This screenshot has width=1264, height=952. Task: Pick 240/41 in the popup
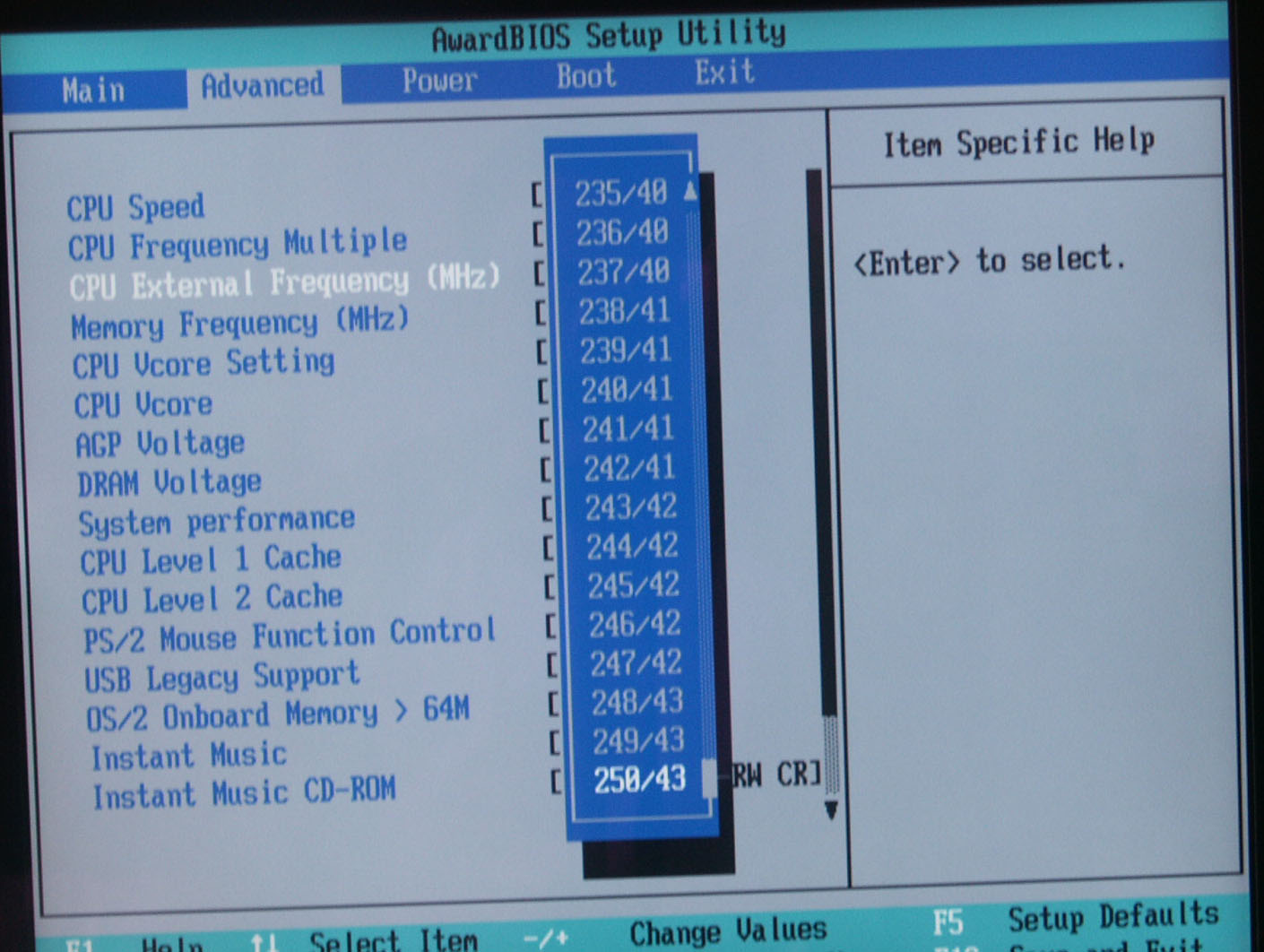[627, 390]
